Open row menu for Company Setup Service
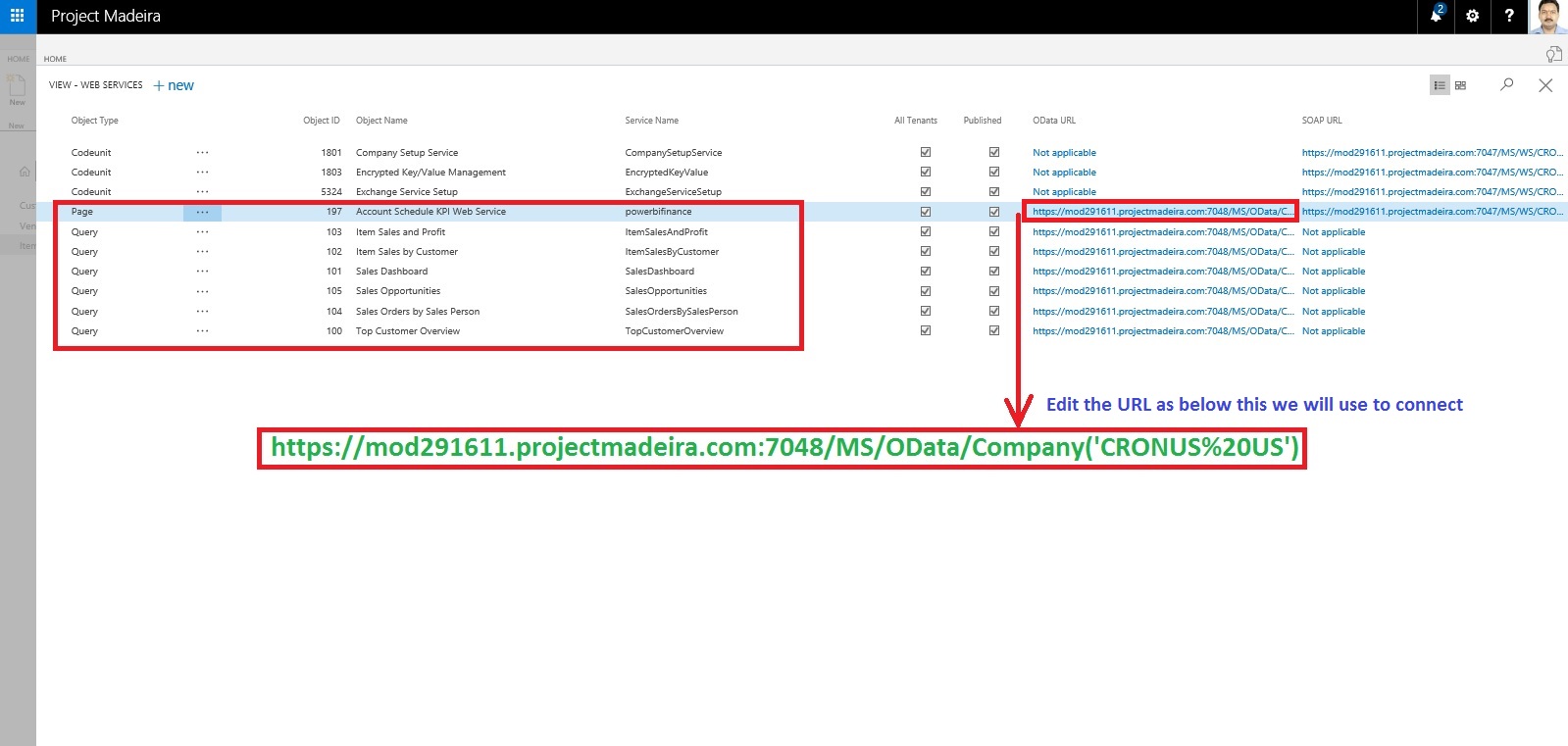The height and width of the screenshot is (746, 1568). pyautogui.click(x=202, y=153)
